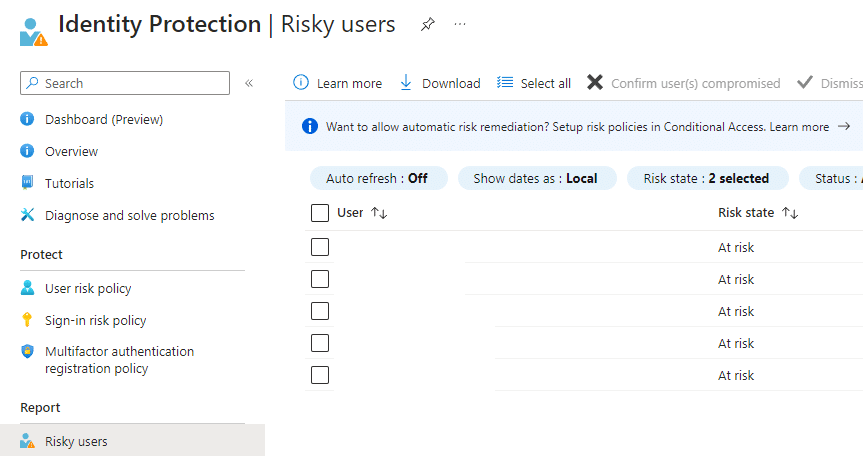Open the Show dates as filter
This screenshot has width=863, height=464.
537,178
